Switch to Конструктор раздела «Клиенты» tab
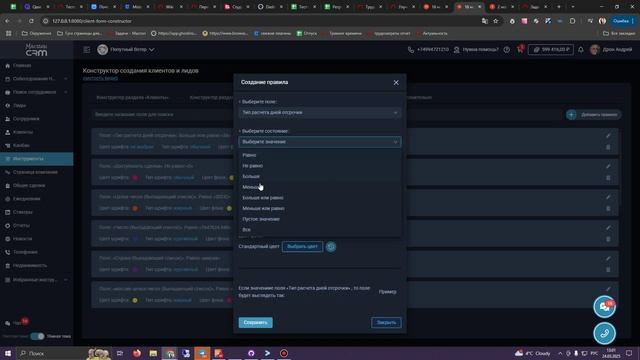Screen dimensions: 640x360 click(133, 98)
